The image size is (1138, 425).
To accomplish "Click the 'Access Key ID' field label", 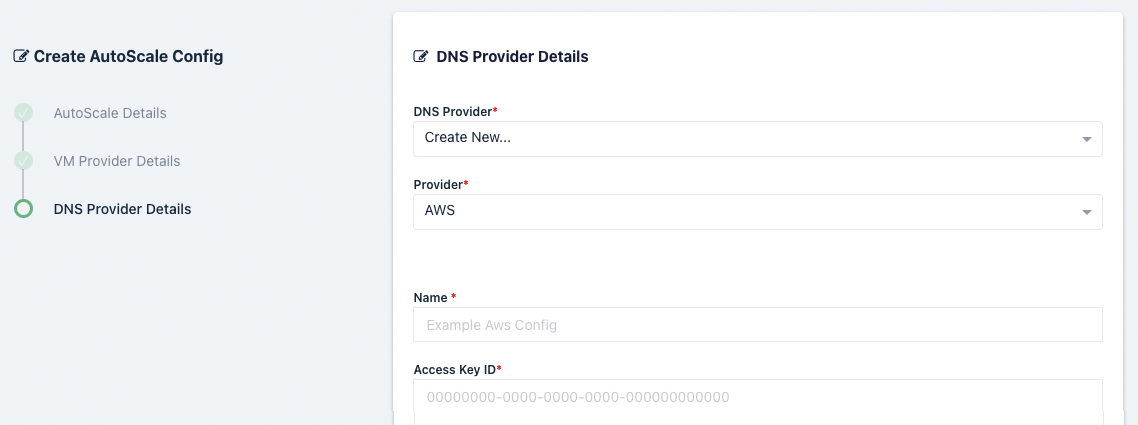I will pos(455,370).
